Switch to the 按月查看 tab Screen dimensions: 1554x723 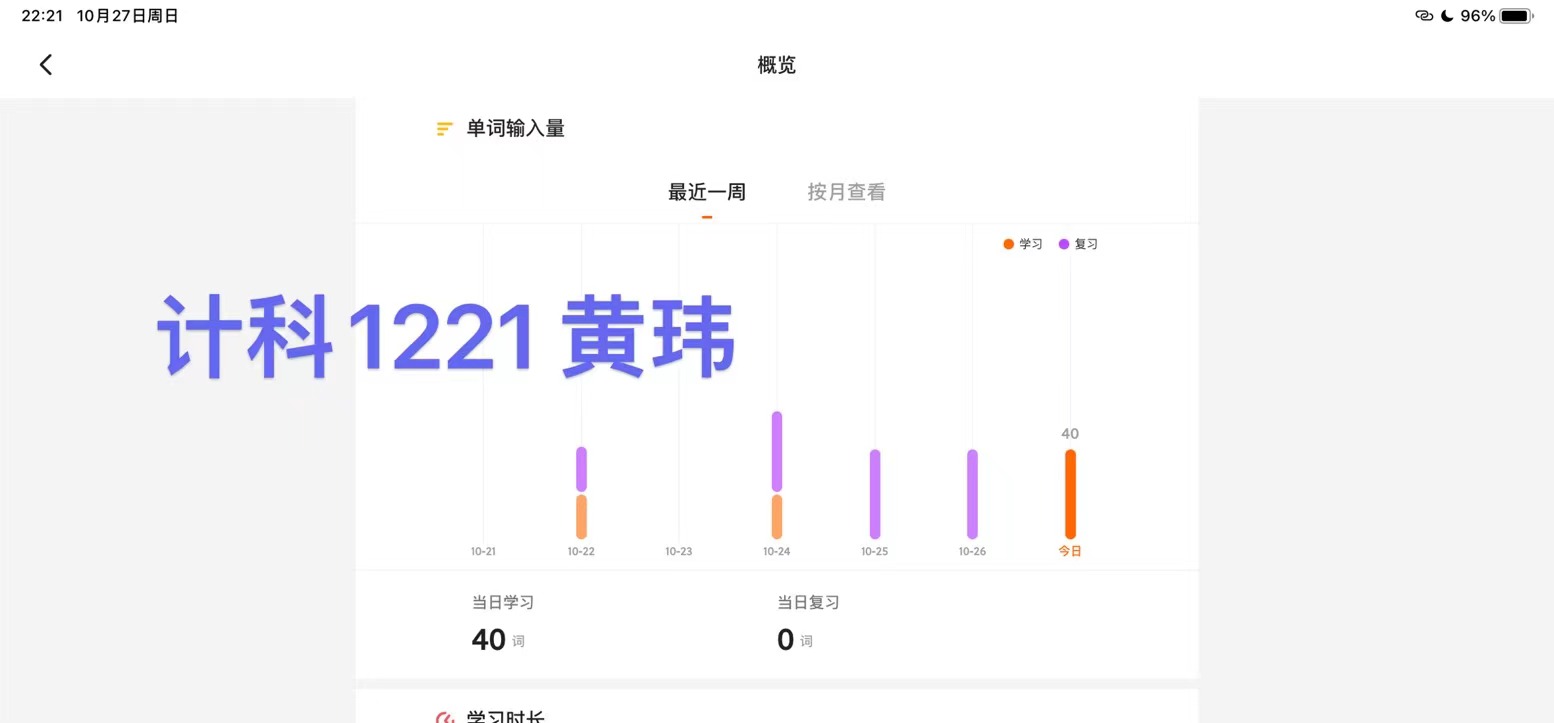click(847, 192)
